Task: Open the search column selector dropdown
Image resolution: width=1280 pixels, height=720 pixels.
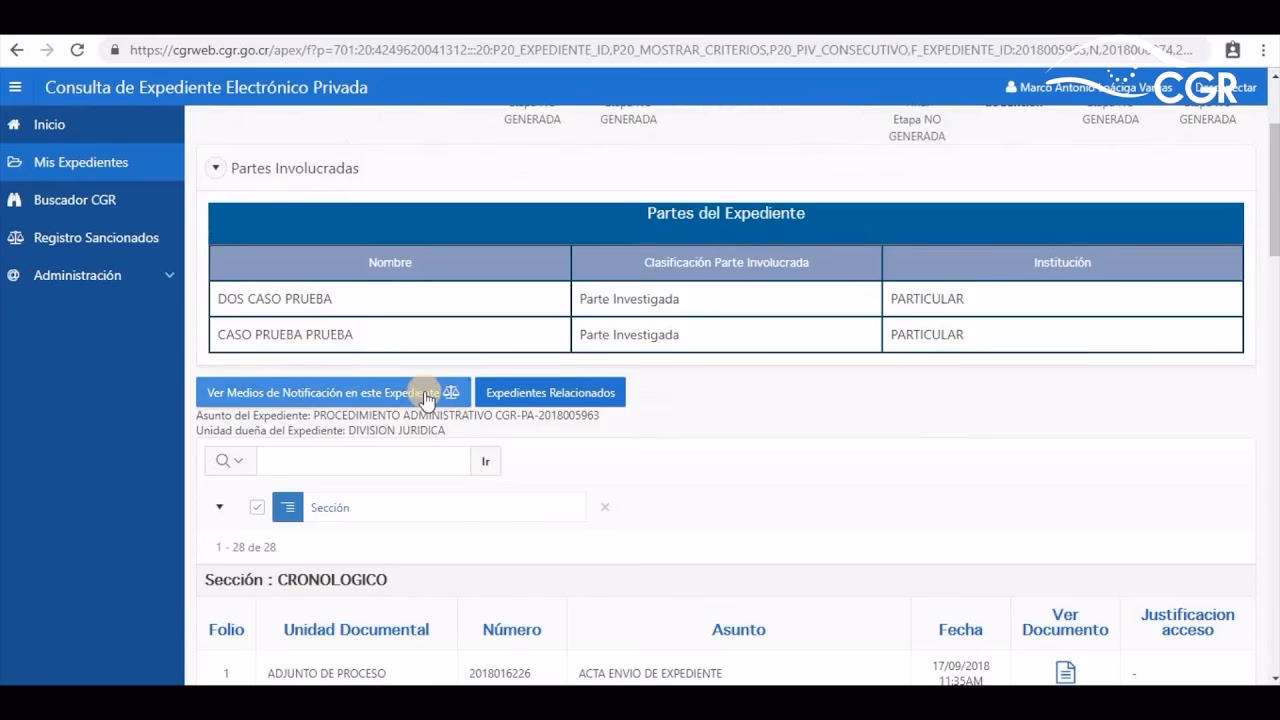Action: (x=230, y=461)
